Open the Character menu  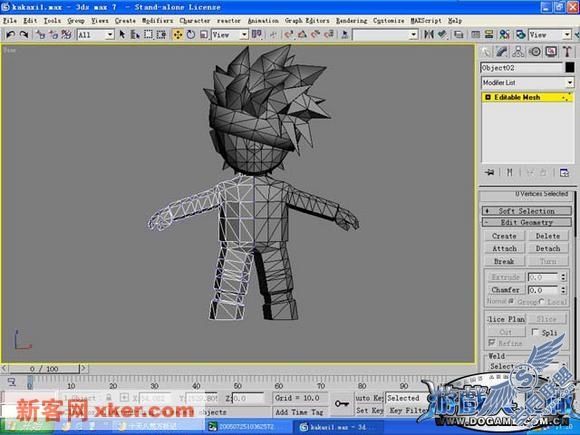click(x=195, y=21)
